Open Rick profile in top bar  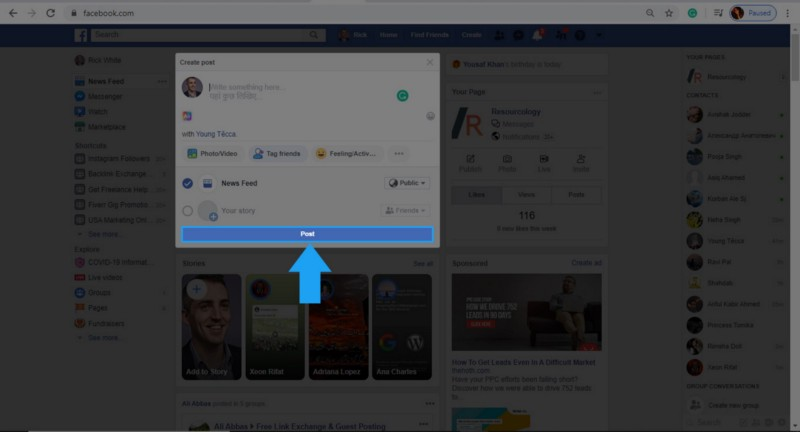pyautogui.click(x=353, y=35)
